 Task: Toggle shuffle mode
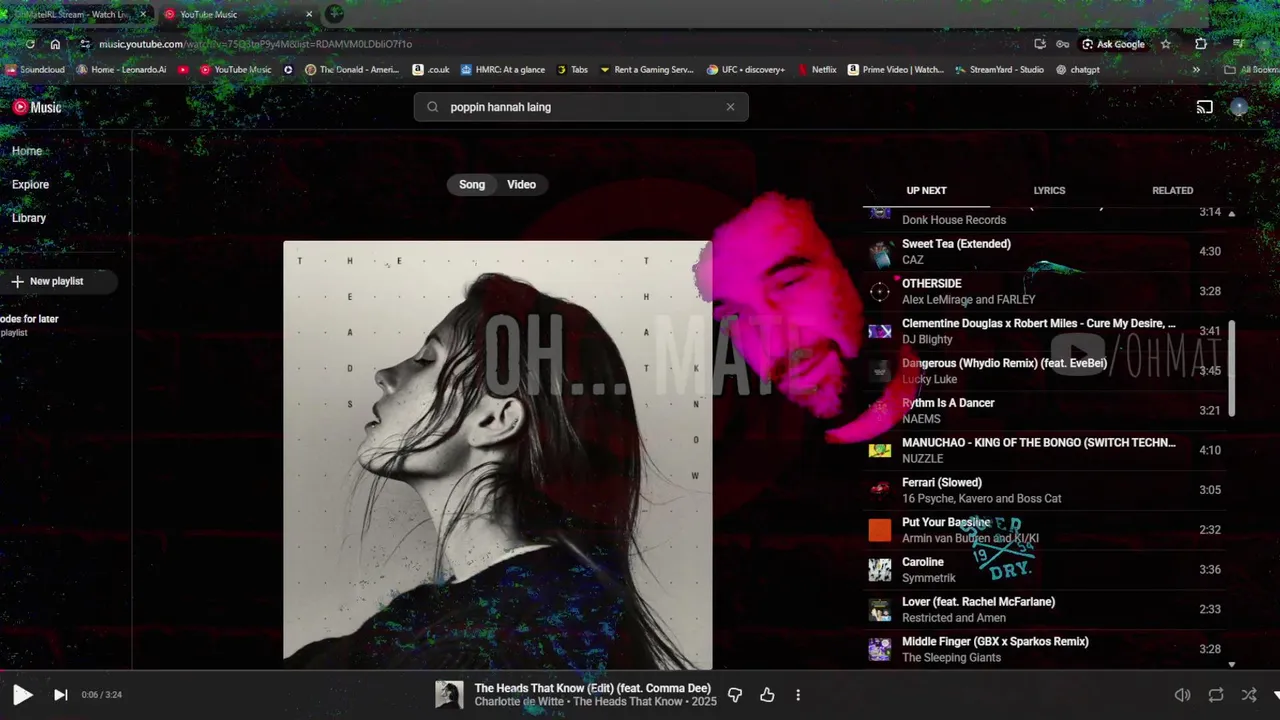[1249, 695]
